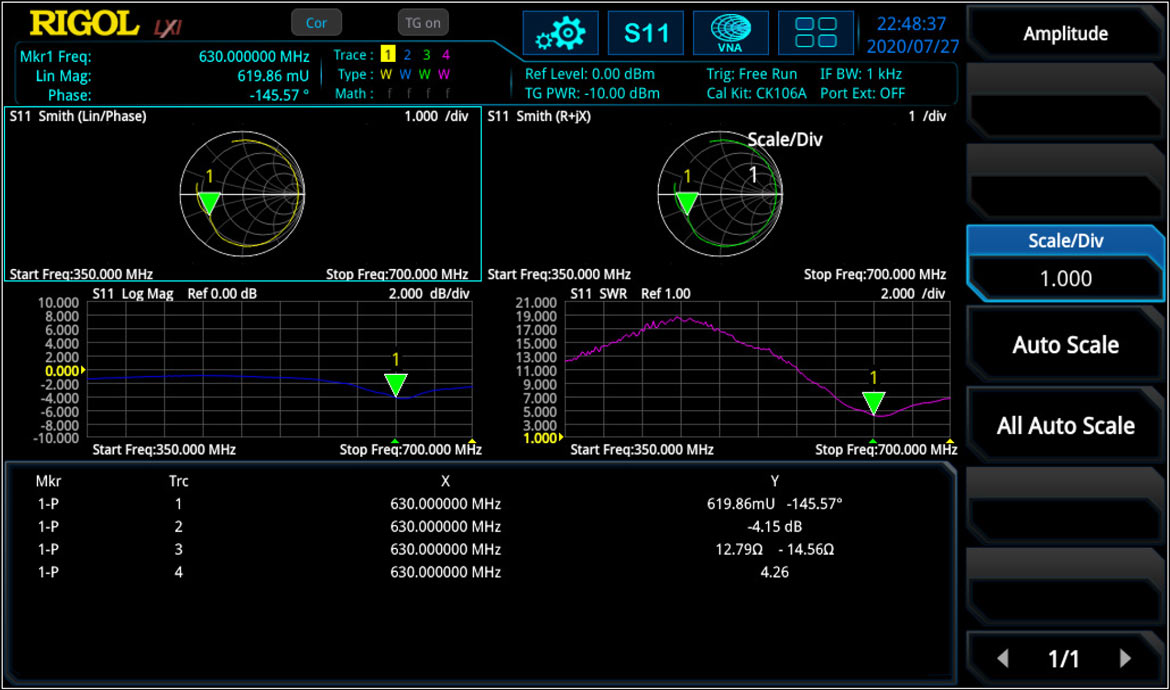1170x690 pixels.
Task: Go to previous menu page arrow
Action: (x=1003, y=658)
